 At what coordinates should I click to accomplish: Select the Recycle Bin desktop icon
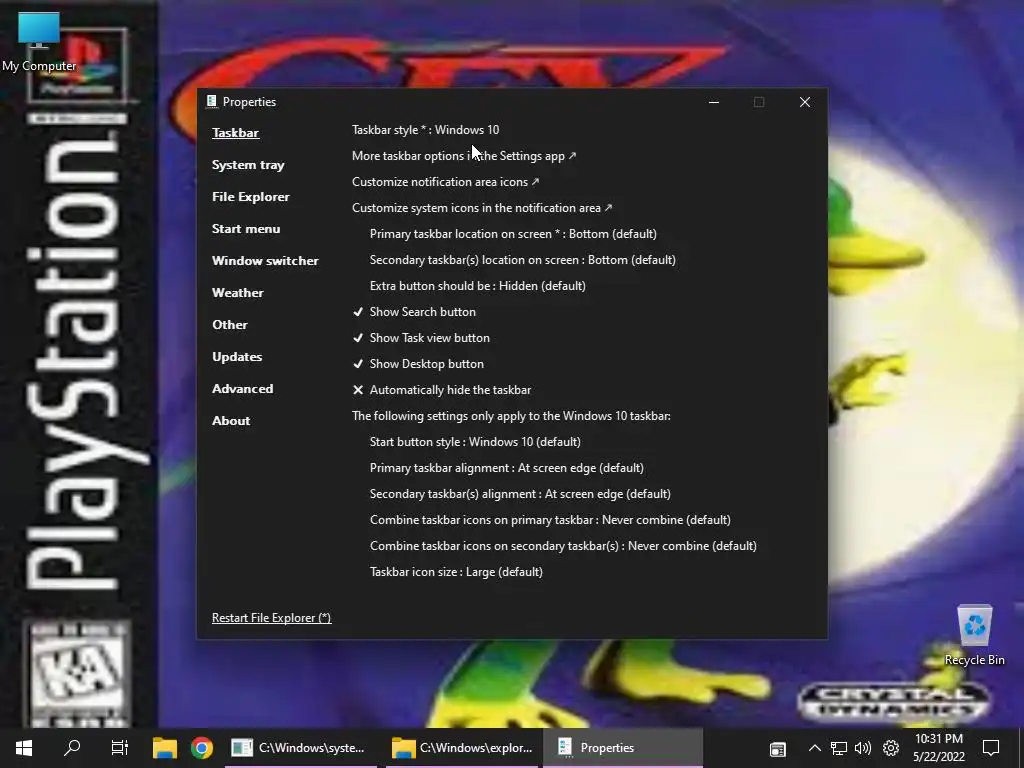click(x=974, y=635)
